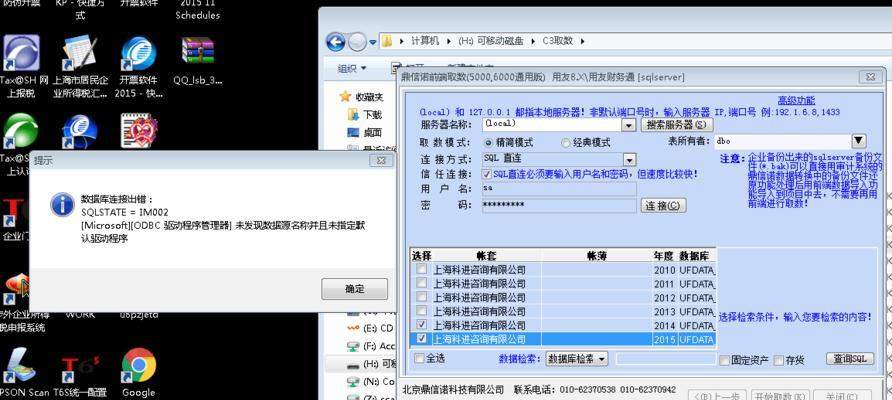Click the 上一步 button at bottom
Image resolution: width=892 pixels, height=400 pixels.
pyautogui.click(x=717, y=396)
